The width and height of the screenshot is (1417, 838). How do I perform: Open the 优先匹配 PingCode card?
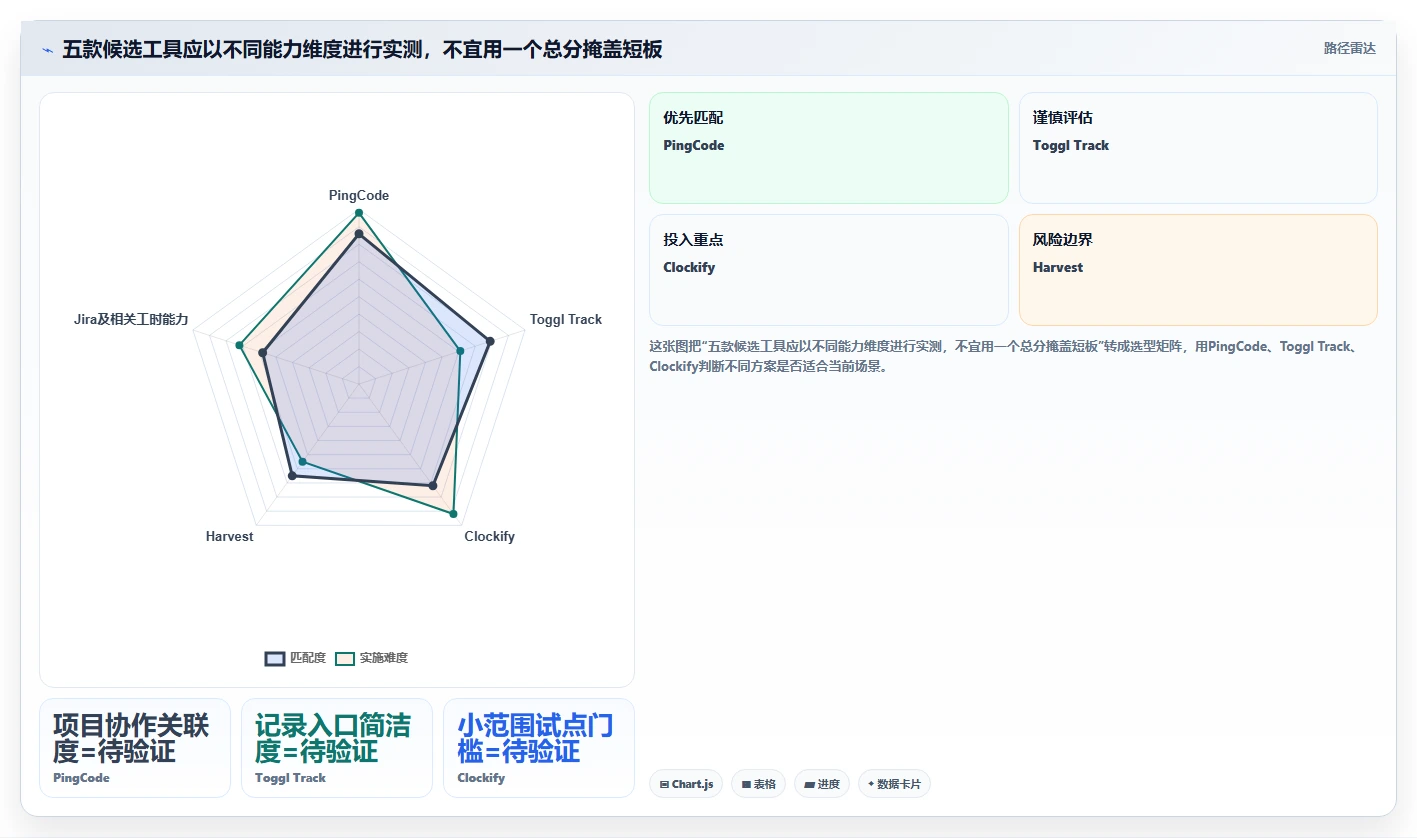tap(829, 148)
